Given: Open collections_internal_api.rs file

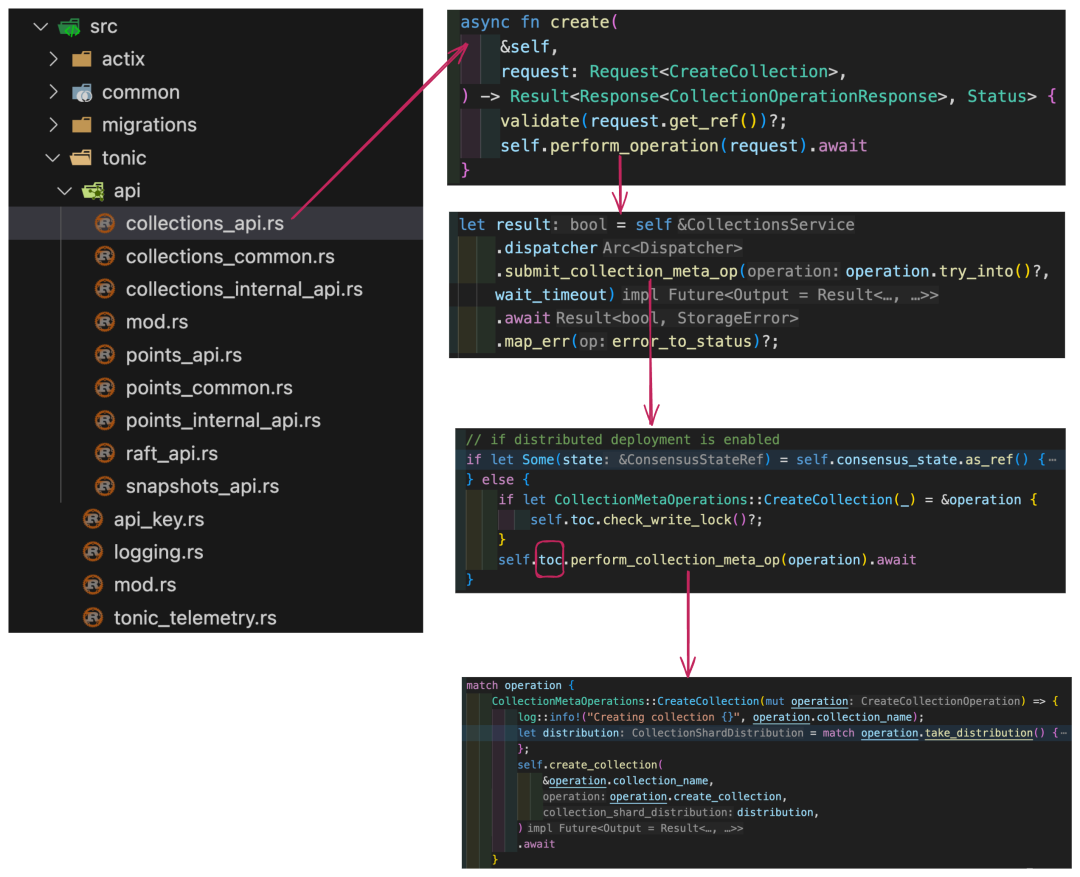Looking at the screenshot, I should click(244, 289).
